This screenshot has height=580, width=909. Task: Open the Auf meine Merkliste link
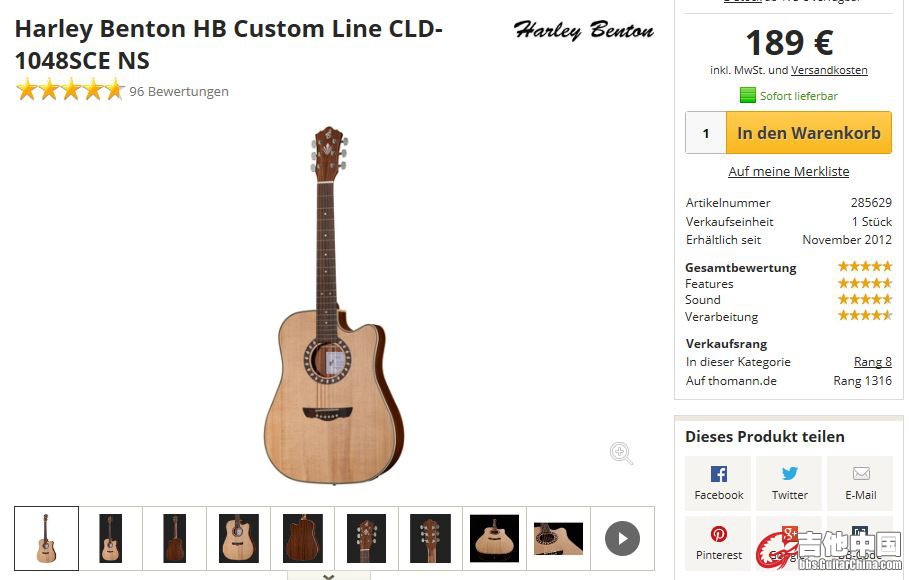[x=788, y=171]
